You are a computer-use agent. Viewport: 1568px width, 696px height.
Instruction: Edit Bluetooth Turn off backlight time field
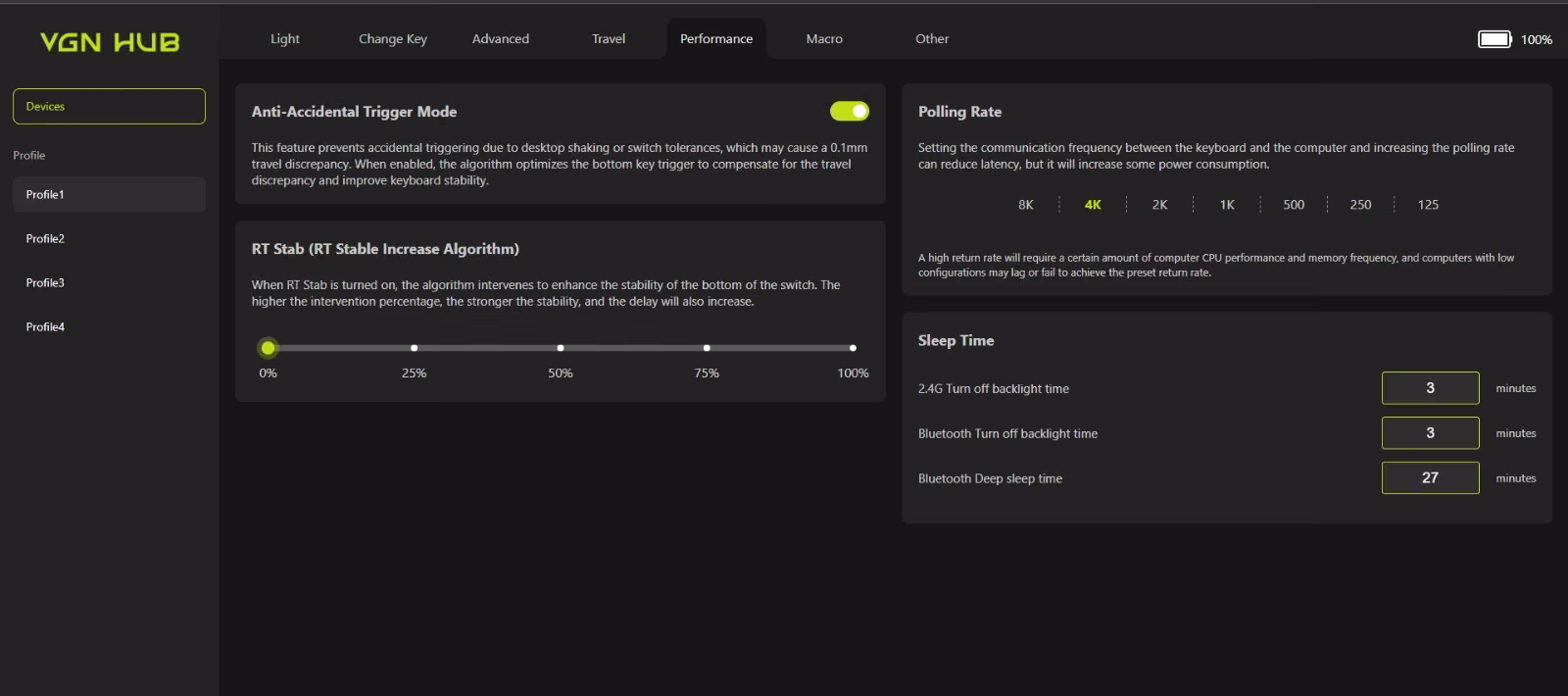click(1430, 433)
